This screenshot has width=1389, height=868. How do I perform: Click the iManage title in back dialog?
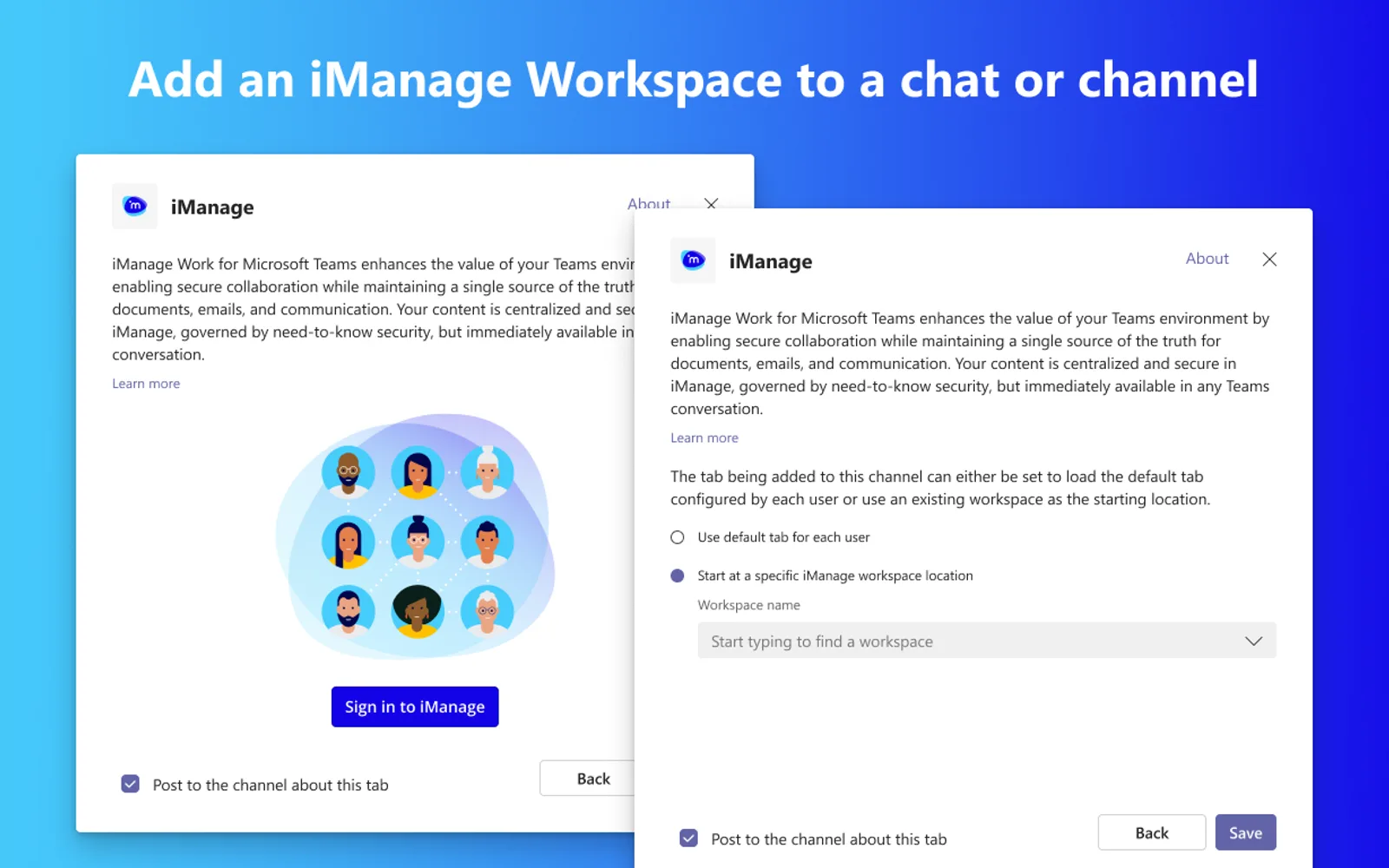pos(213,207)
